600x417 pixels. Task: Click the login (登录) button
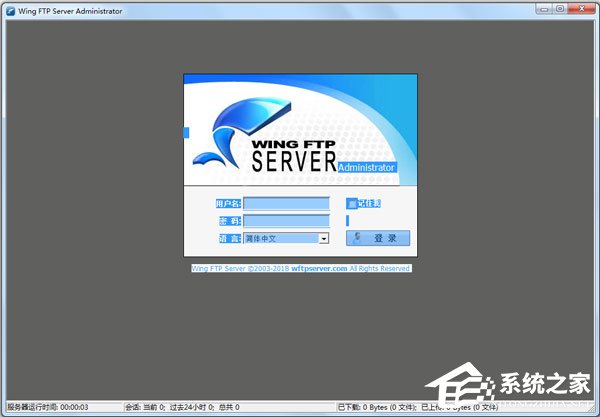pos(378,238)
